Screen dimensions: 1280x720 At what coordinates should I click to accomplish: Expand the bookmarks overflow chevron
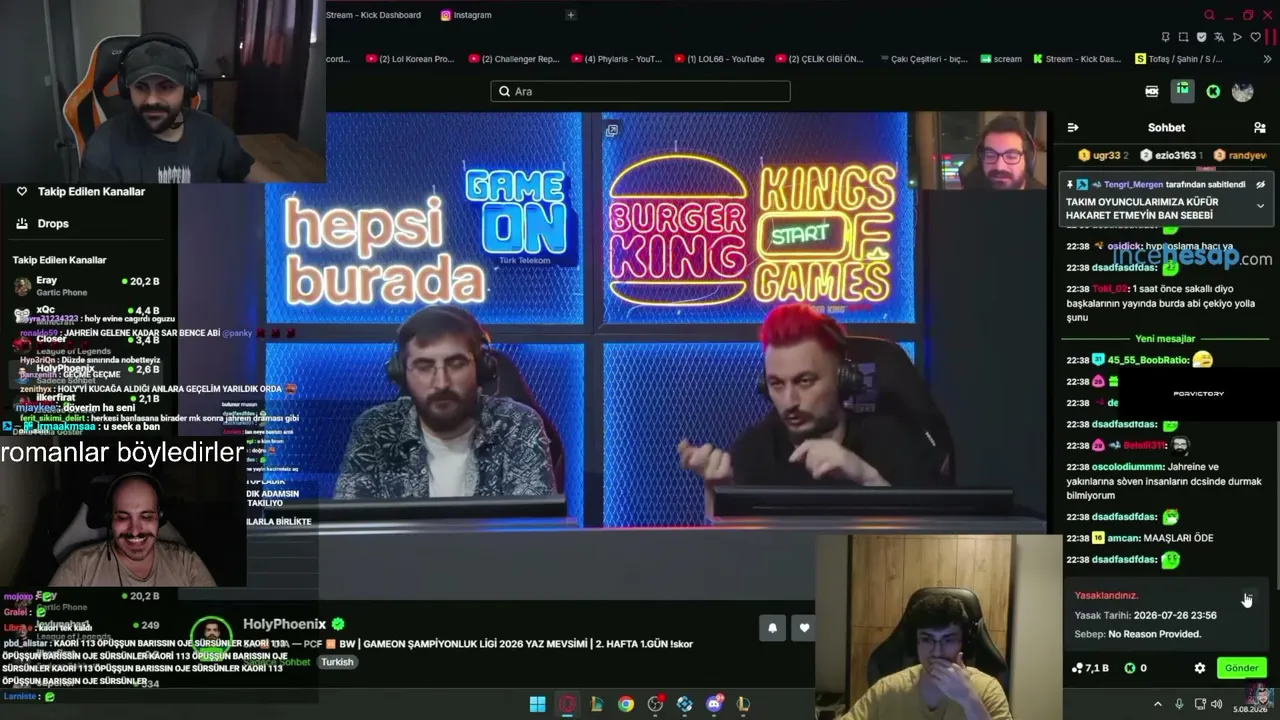pos(1268,59)
